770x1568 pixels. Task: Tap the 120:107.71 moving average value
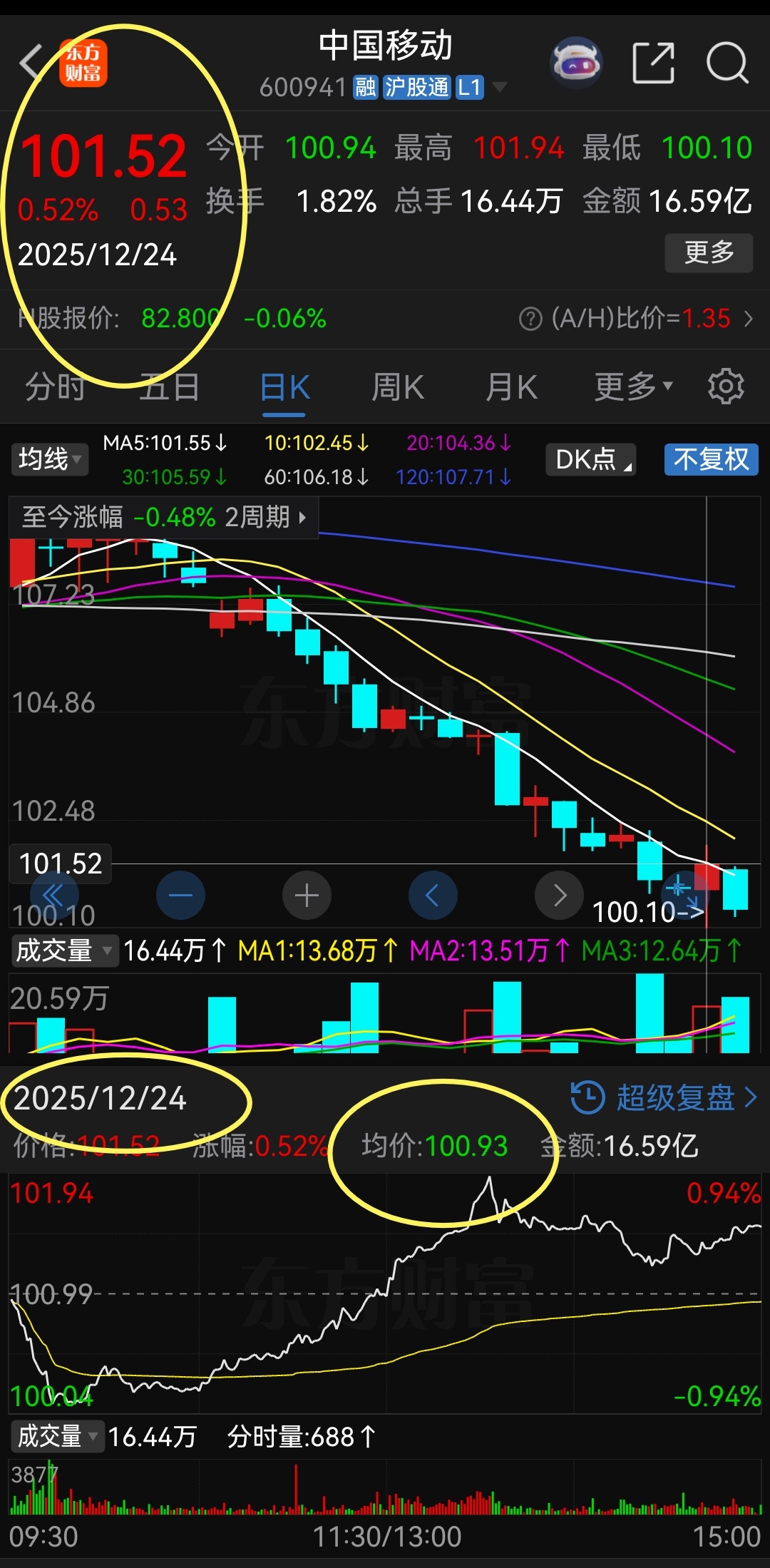[454, 476]
